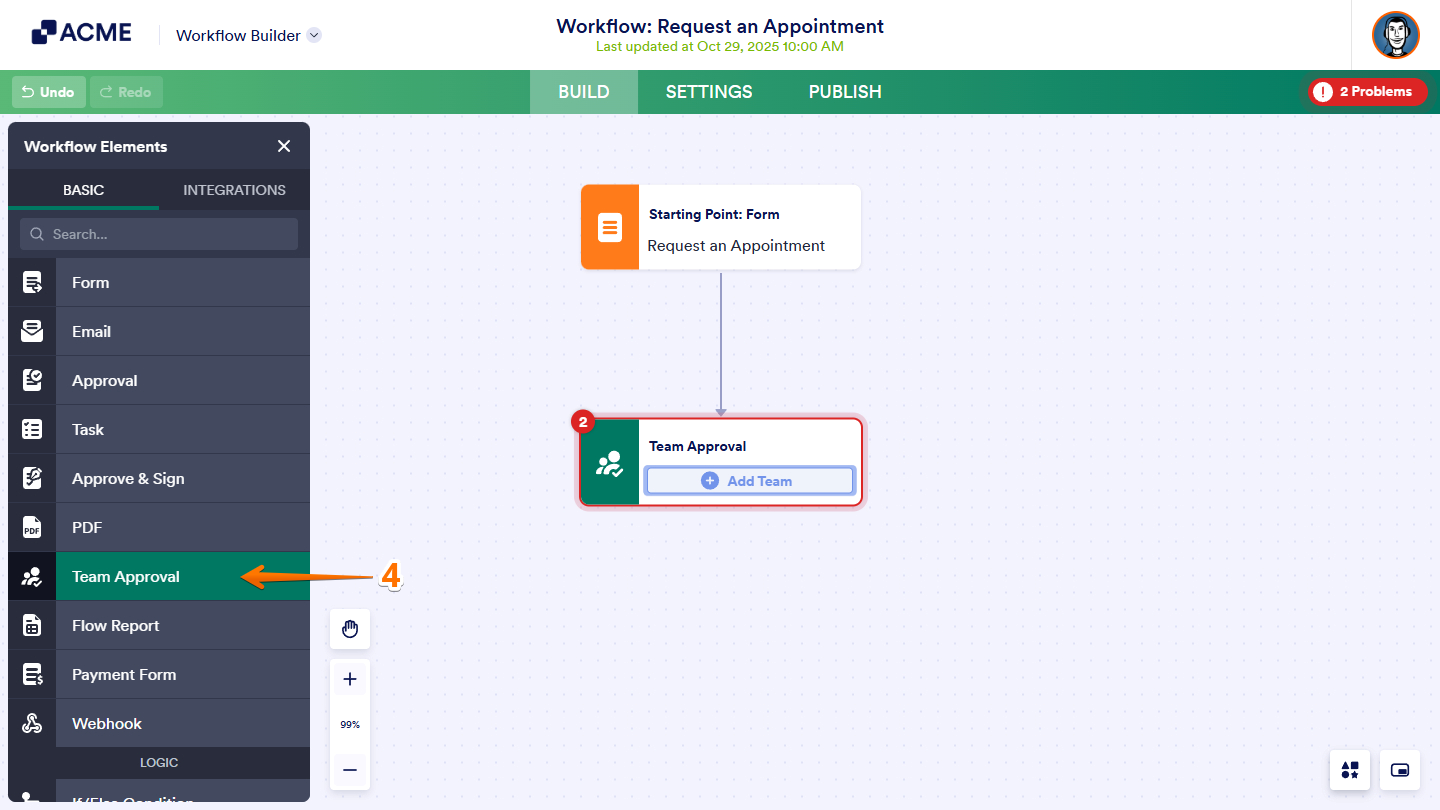Click the Starting Point: Form title

[714, 214]
